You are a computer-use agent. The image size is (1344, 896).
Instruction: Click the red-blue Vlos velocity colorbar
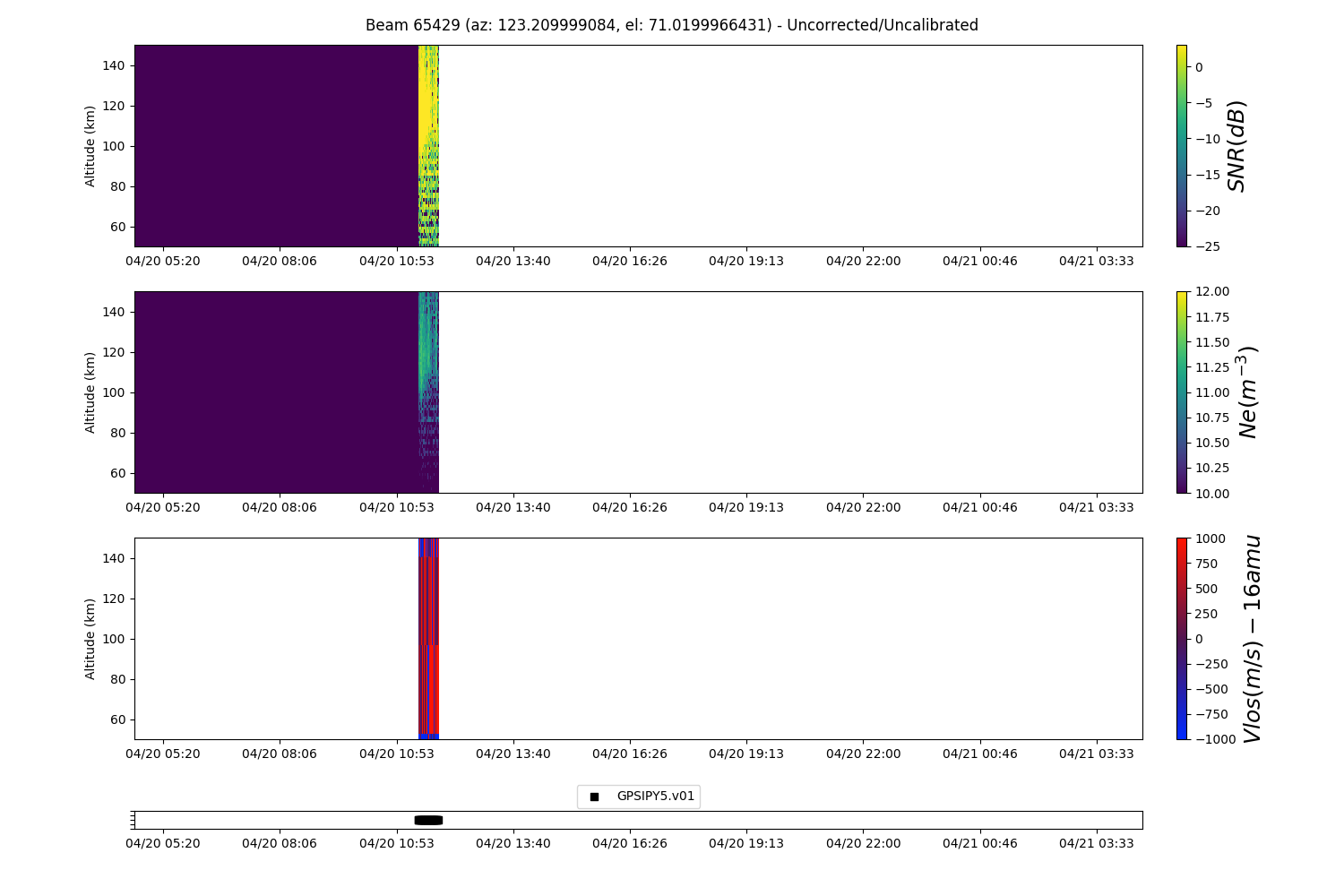coord(1181,638)
